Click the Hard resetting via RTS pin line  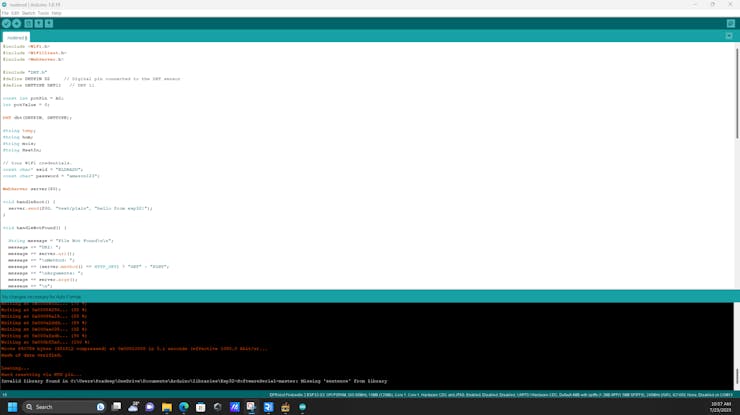click(41, 375)
